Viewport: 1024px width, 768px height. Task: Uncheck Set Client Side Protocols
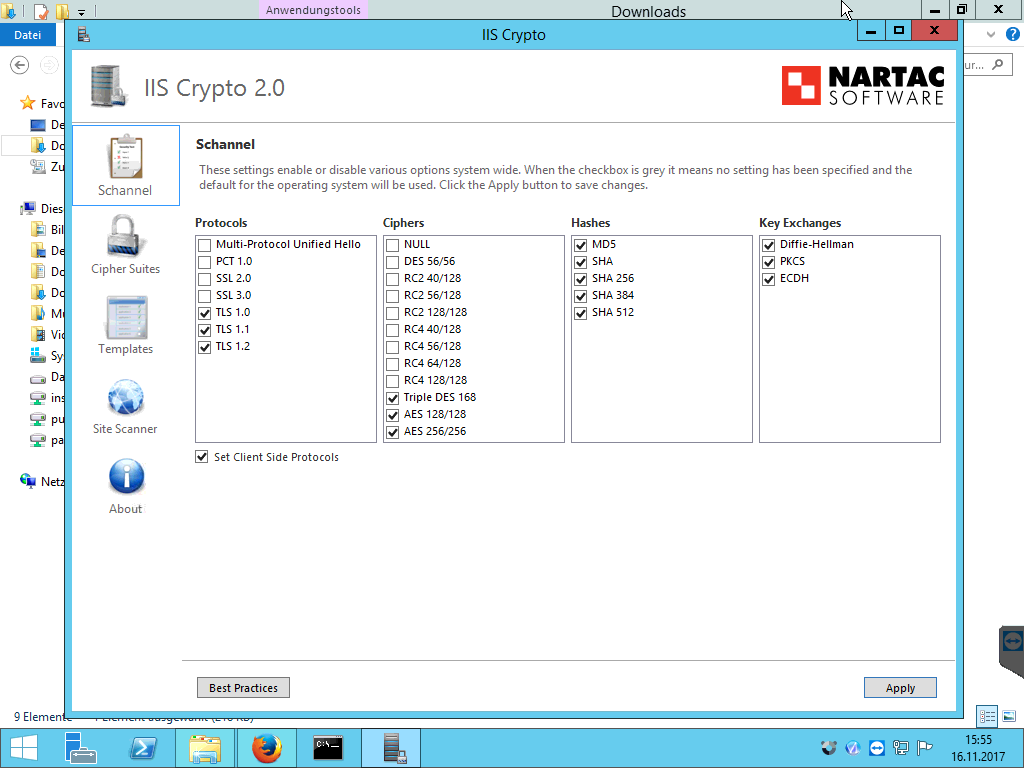[x=204, y=458]
